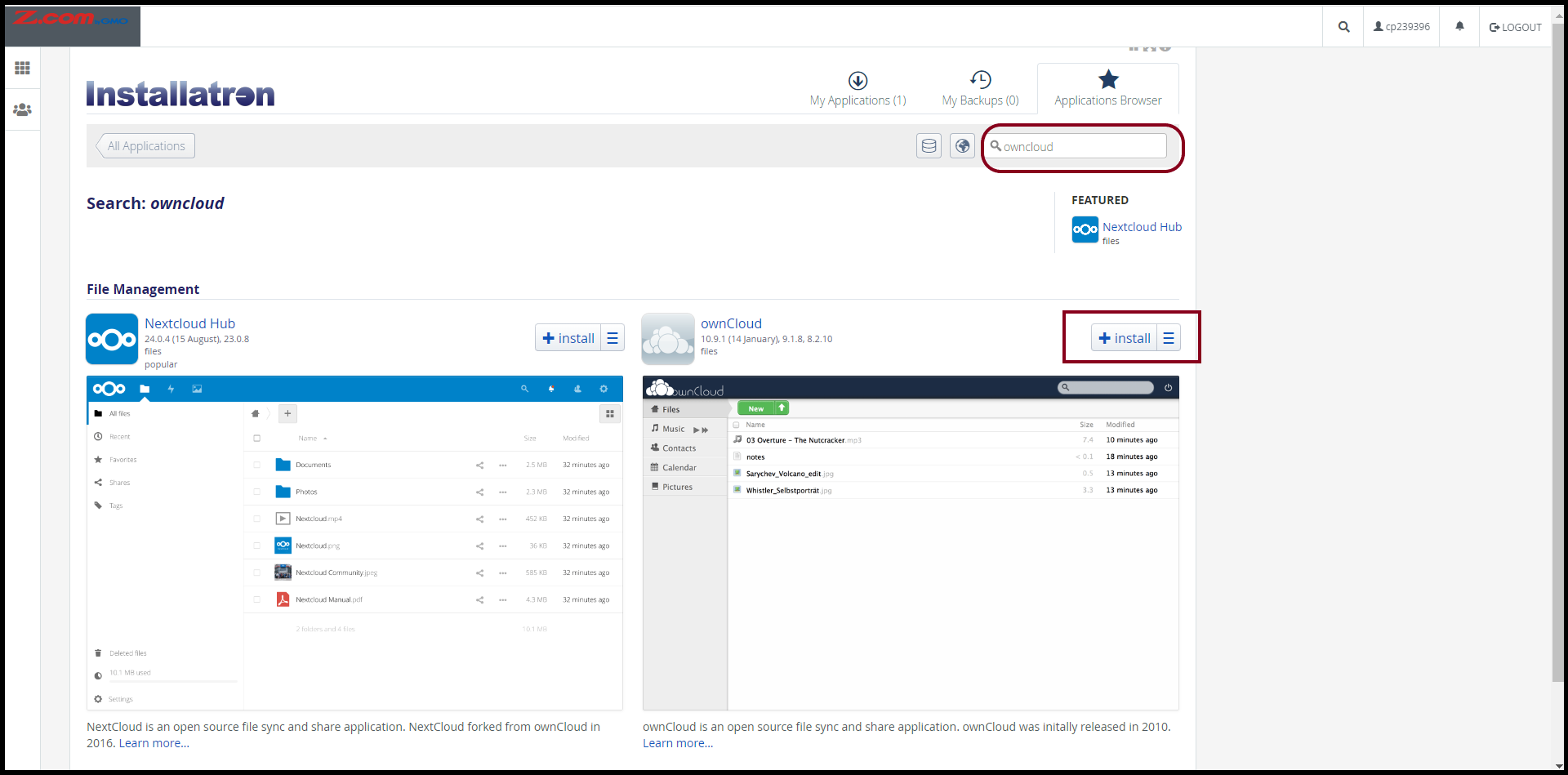Screen dimensions: 1568x775
Task: Expand Nextcloud Hub install options menu
Action: point(612,338)
